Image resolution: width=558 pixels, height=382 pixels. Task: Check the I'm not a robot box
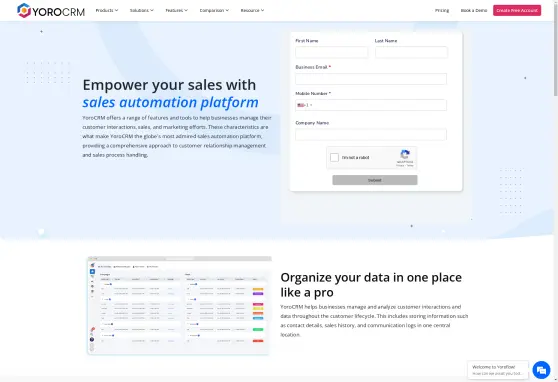(x=334, y=157)
